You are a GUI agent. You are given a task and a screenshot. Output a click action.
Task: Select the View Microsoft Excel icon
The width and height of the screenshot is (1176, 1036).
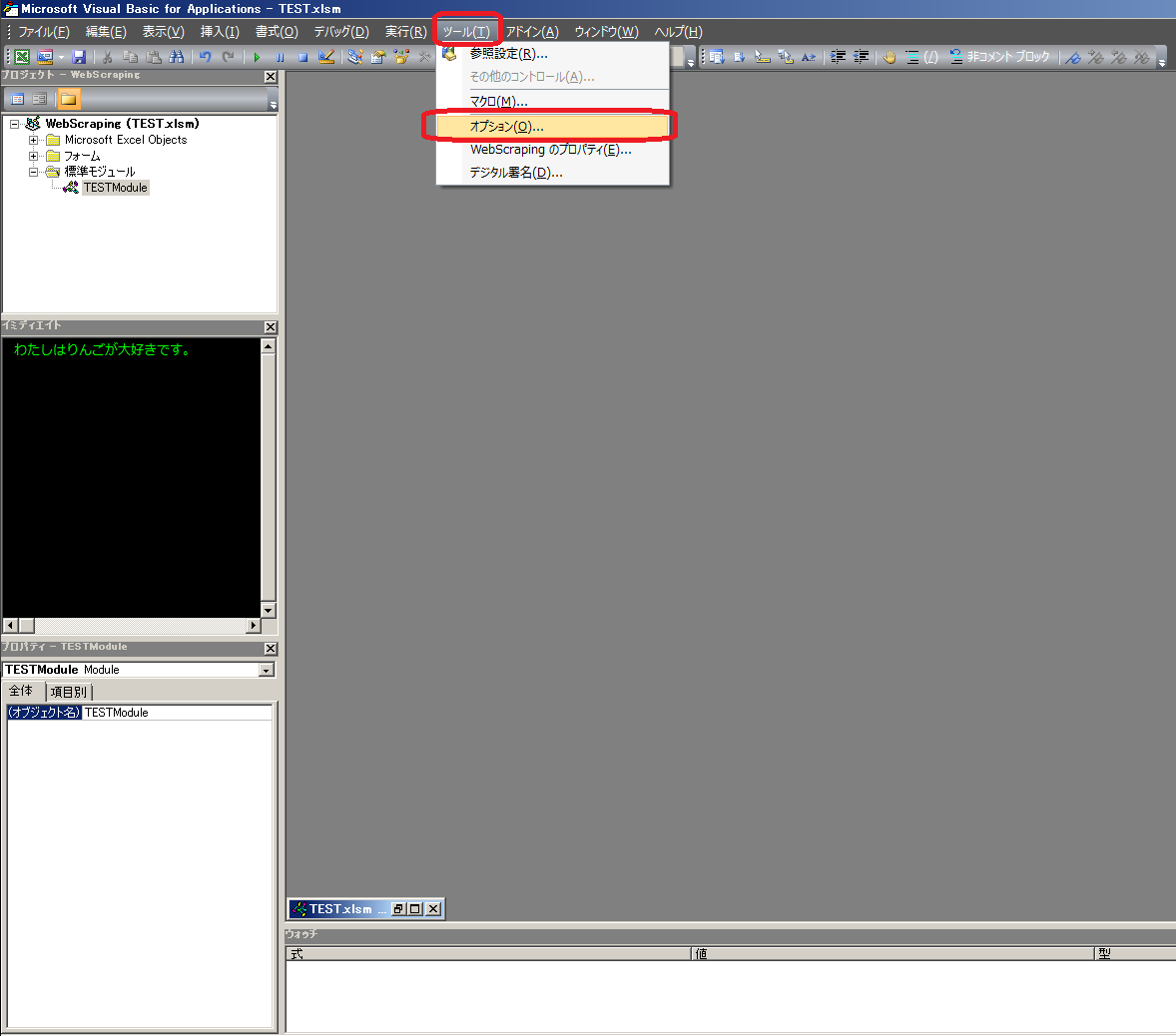22,57
